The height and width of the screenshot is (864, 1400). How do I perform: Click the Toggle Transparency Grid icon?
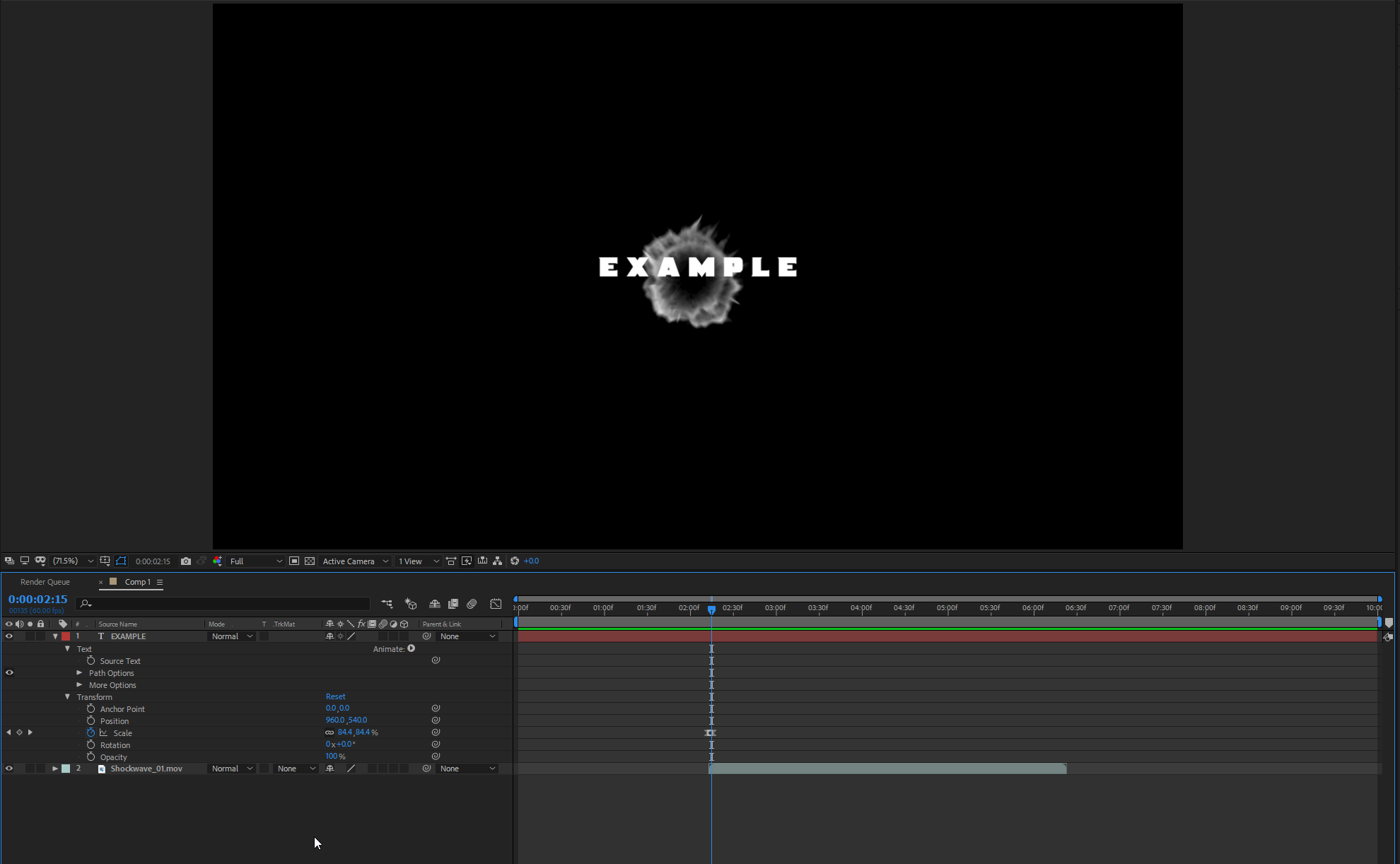tap(310, 561)
